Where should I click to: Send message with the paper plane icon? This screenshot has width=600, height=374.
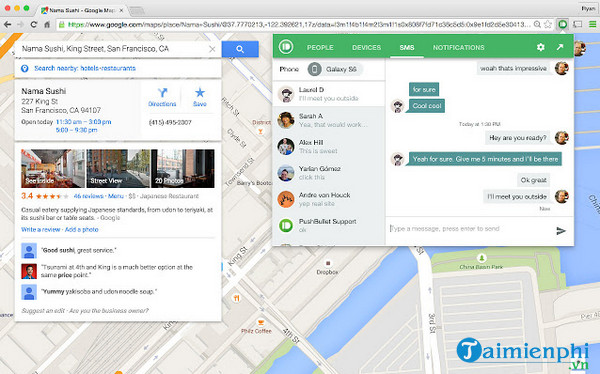(561, 230)
